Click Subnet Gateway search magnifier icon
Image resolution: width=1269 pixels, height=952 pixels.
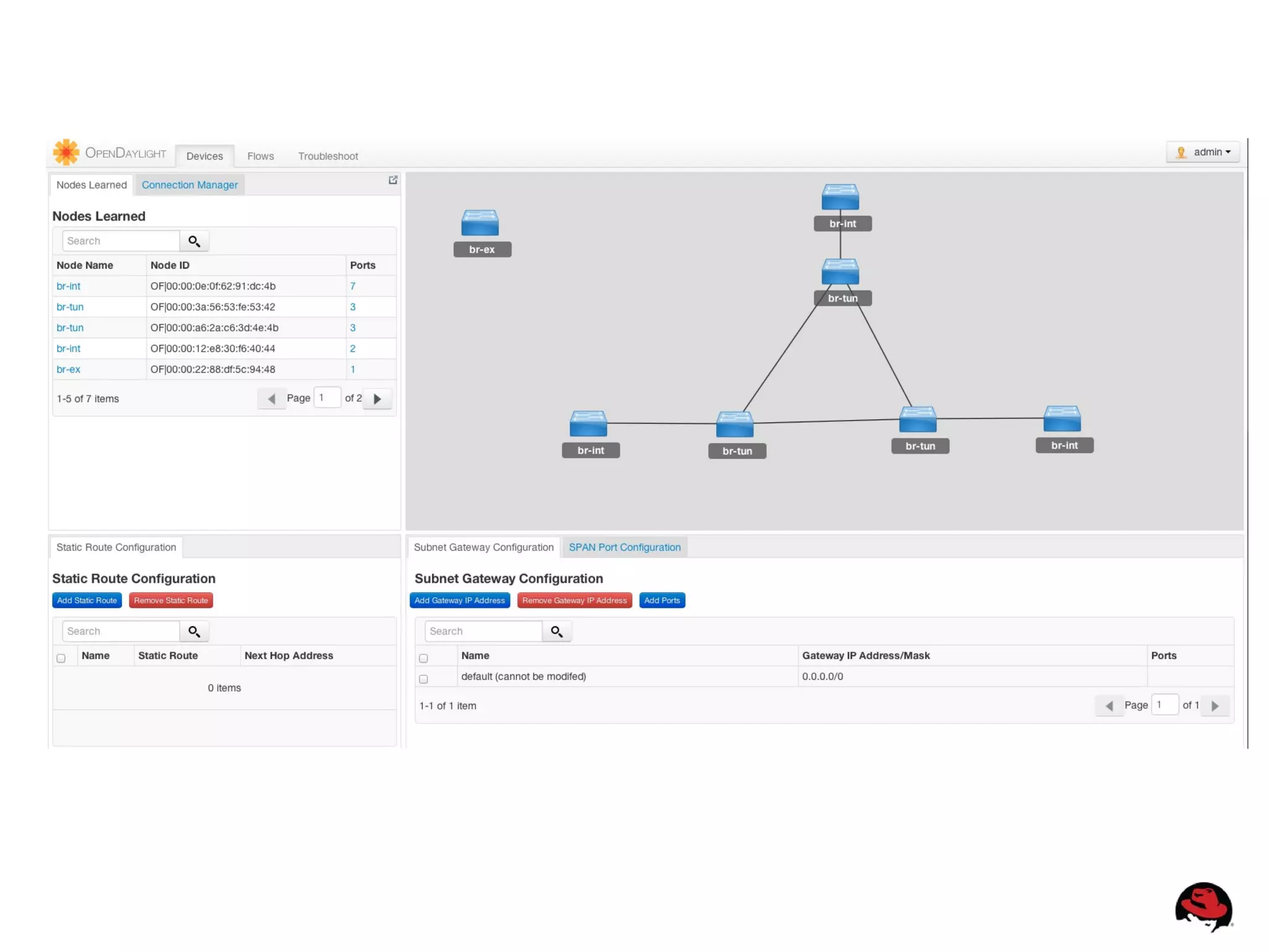point(556,631)
